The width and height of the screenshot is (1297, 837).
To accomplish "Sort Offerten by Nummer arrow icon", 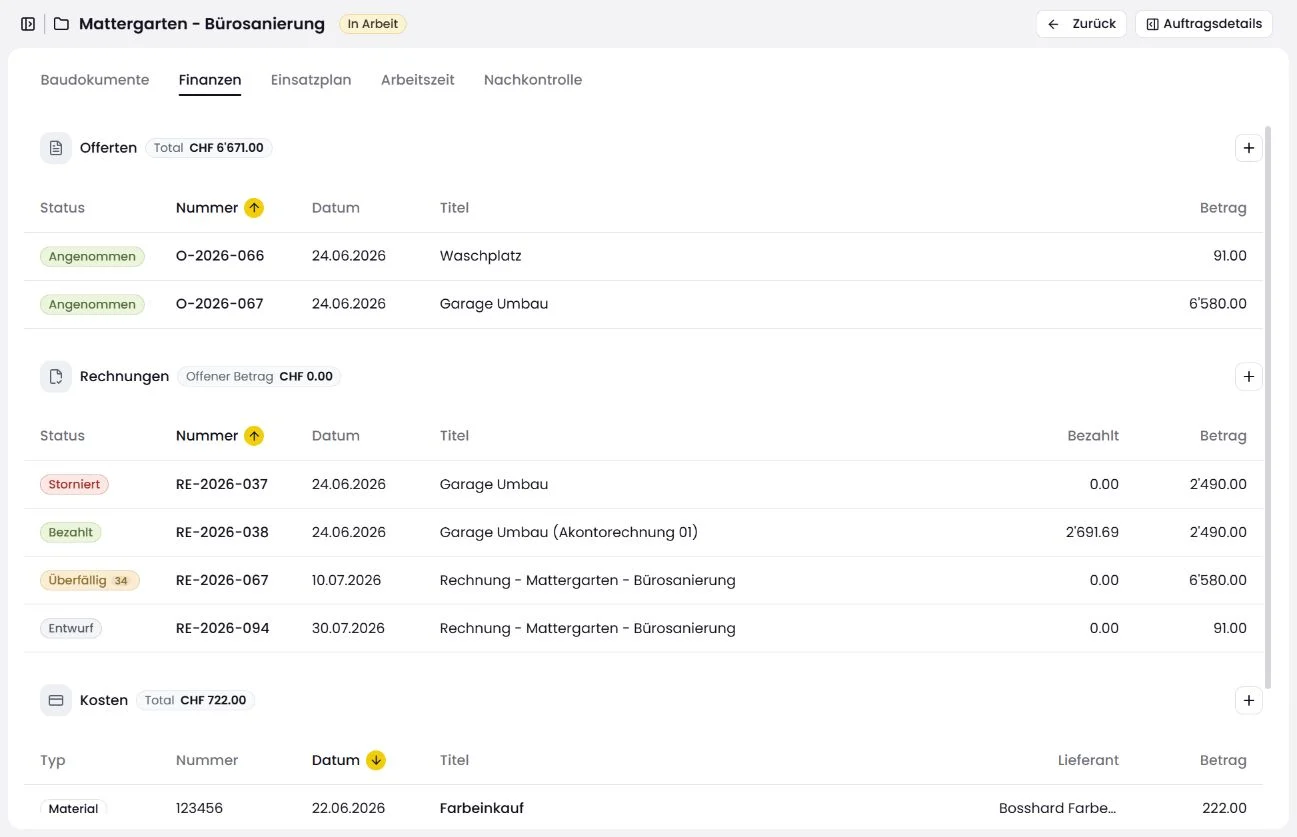I will click(x=254, y=208).
